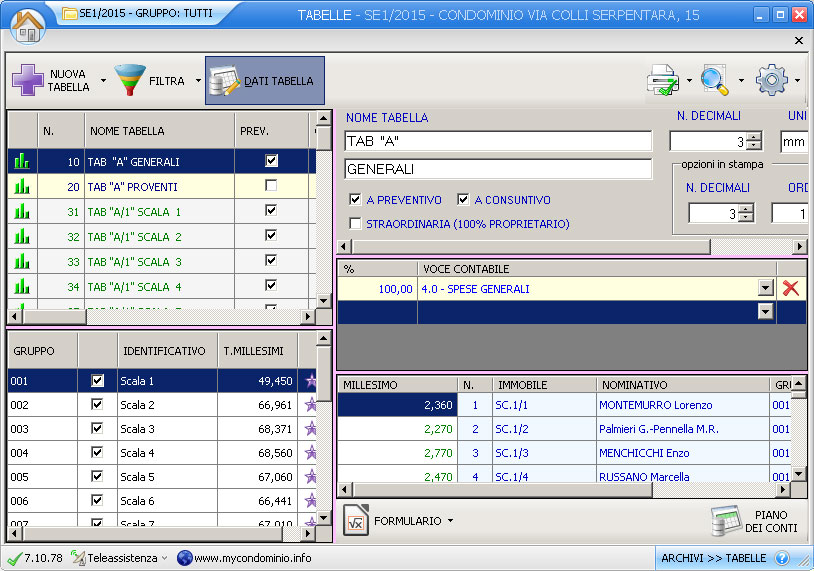Open the Formulario dropdown menu
The height and width of the screenshot is (571, 814).
pos(398,521)
